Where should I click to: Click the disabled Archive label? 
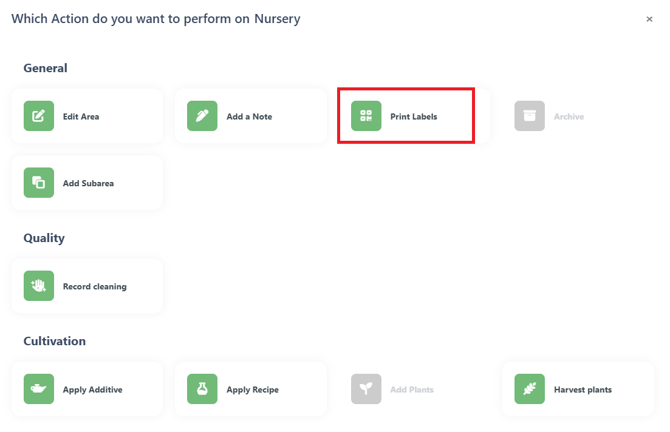(x=569, y=117)
